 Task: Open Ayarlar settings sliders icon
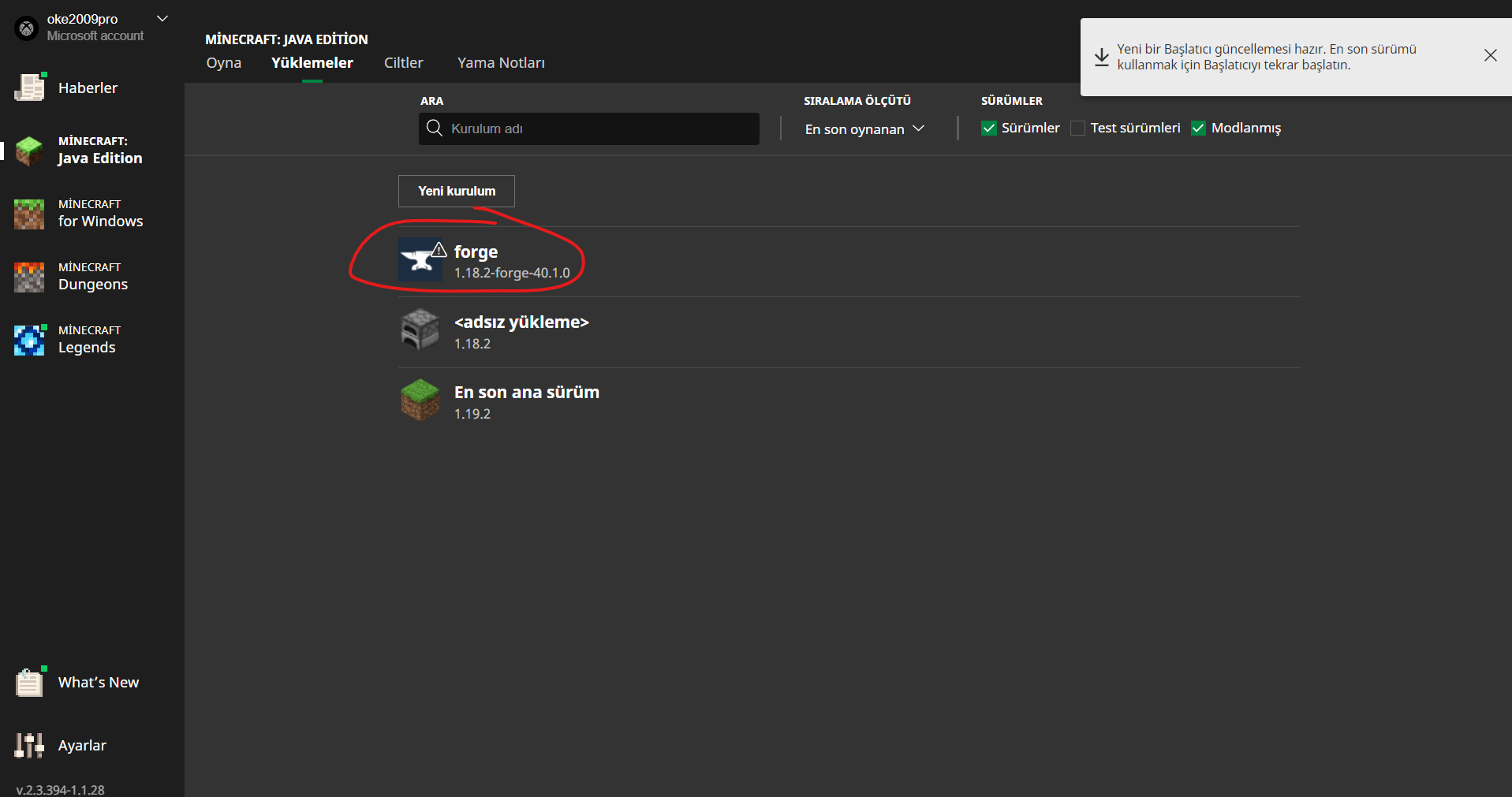click(x=29, y=745)
